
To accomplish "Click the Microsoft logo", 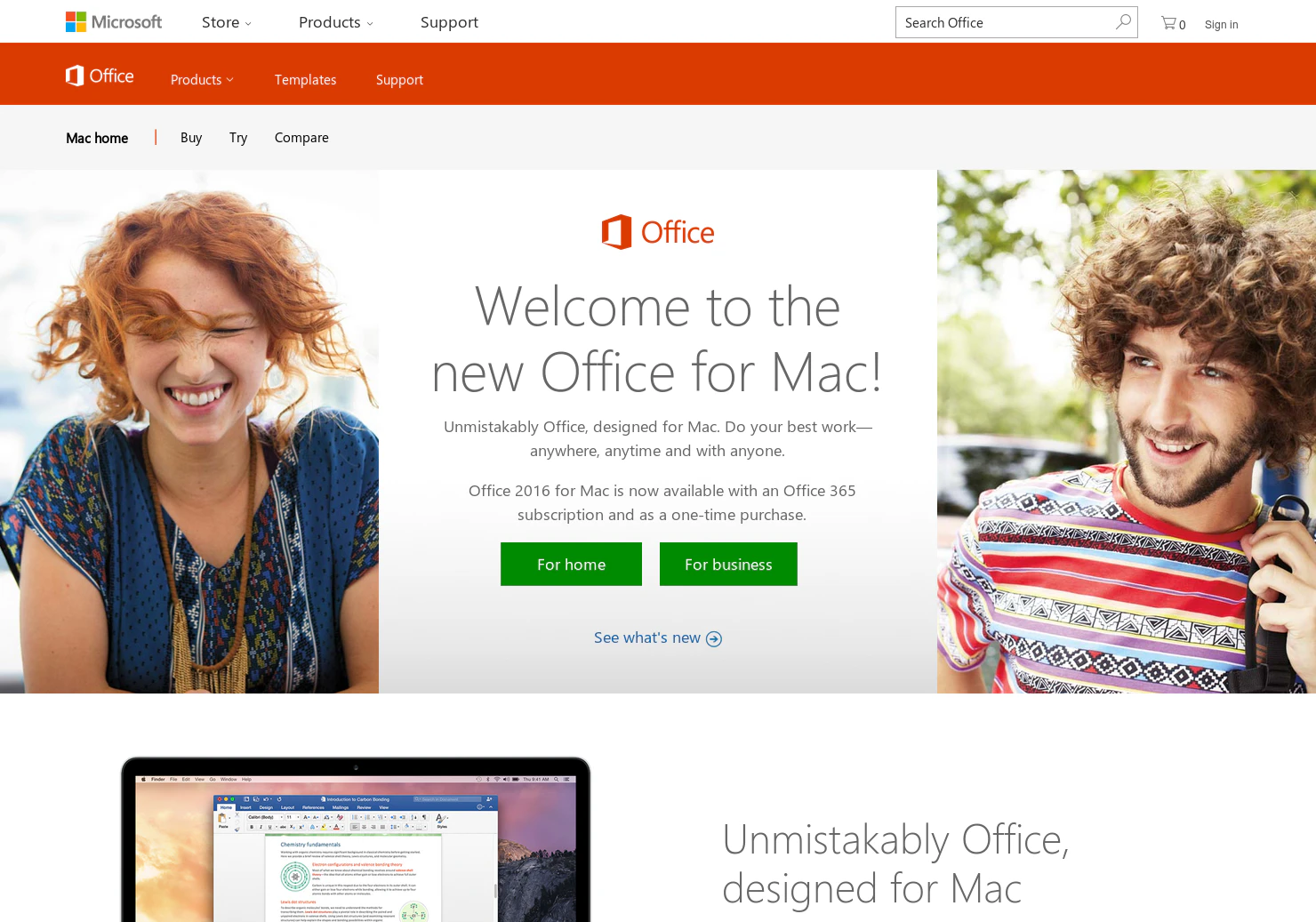I will click(114, 22).
